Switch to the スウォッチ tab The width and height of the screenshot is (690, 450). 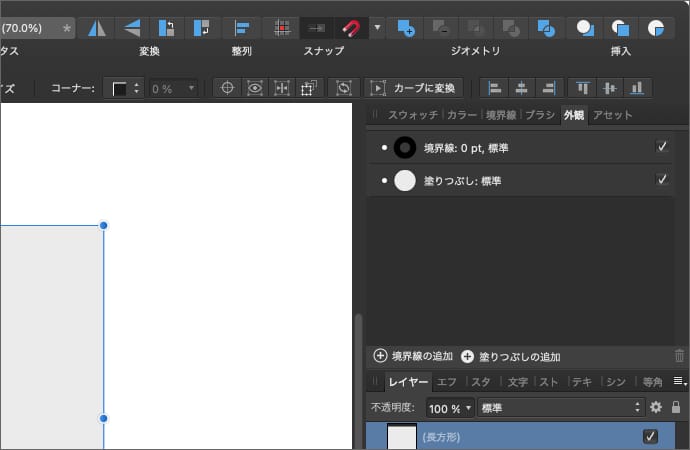[413, 115]
